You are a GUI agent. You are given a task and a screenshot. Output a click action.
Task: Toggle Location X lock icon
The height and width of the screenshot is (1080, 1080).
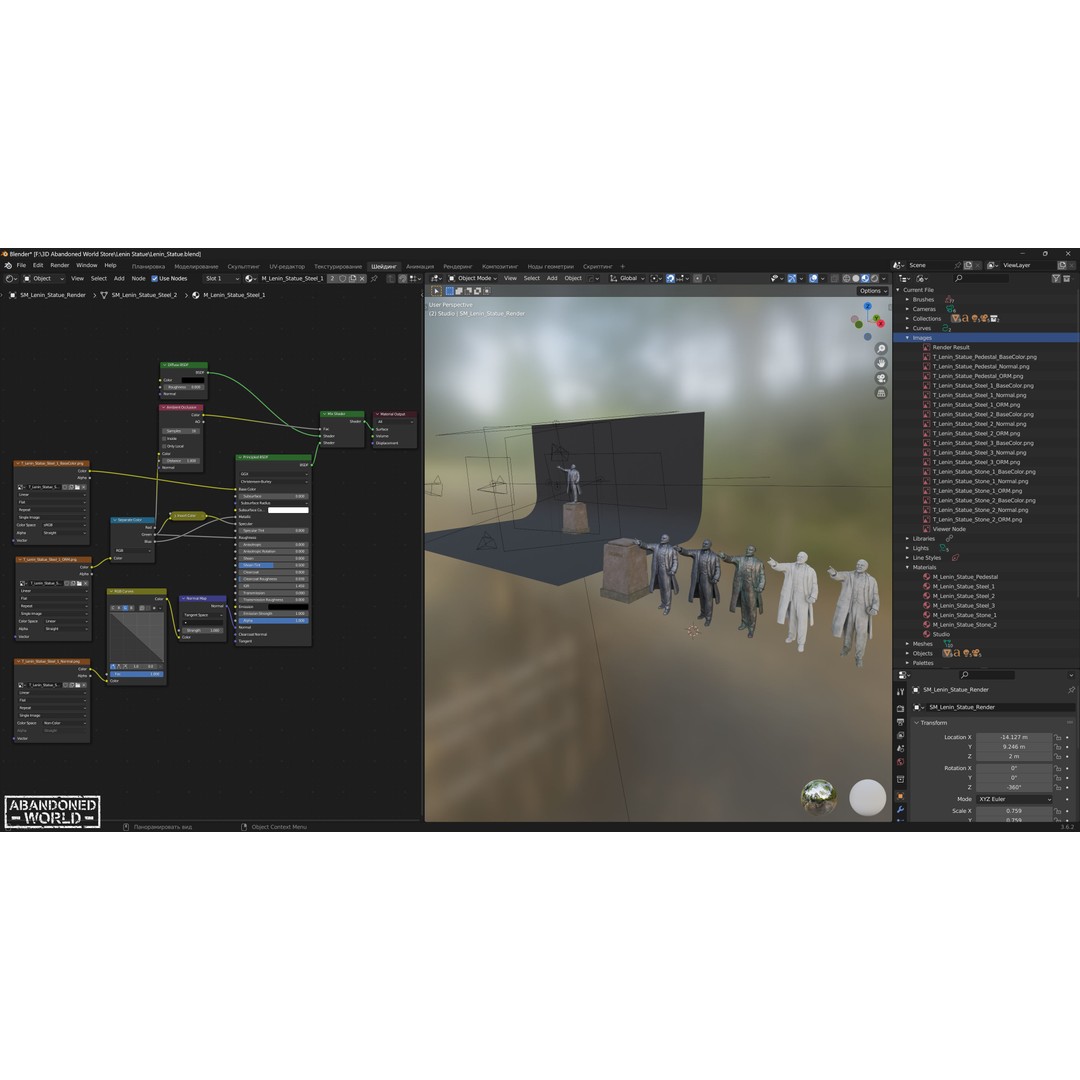[x=1058, y=737]
